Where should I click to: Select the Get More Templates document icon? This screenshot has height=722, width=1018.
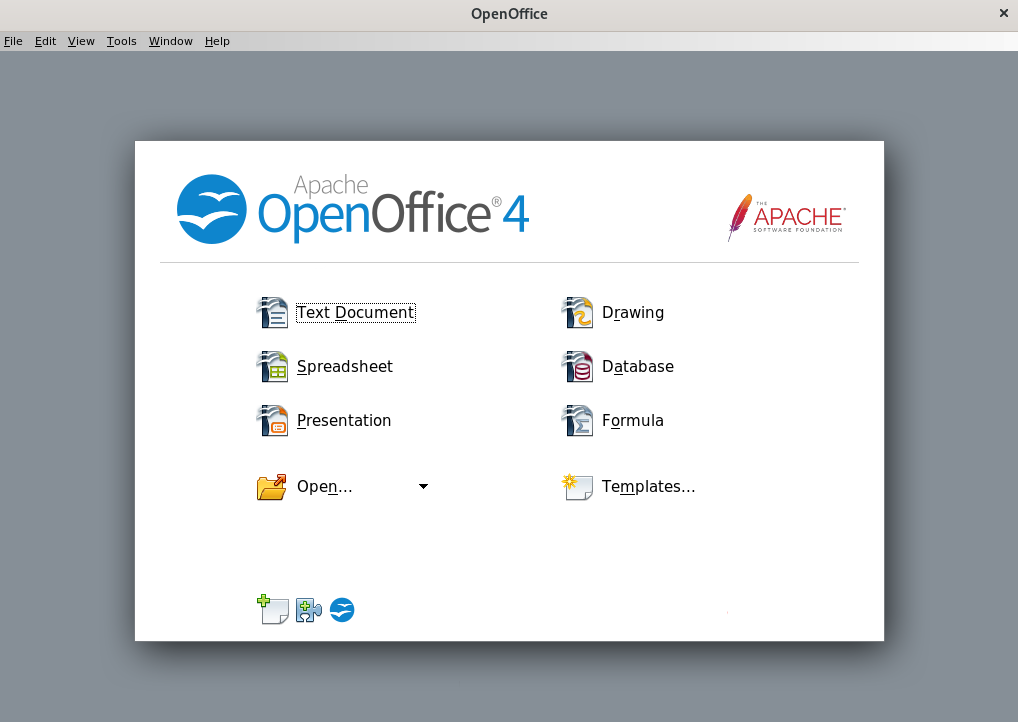click(272, 609)
